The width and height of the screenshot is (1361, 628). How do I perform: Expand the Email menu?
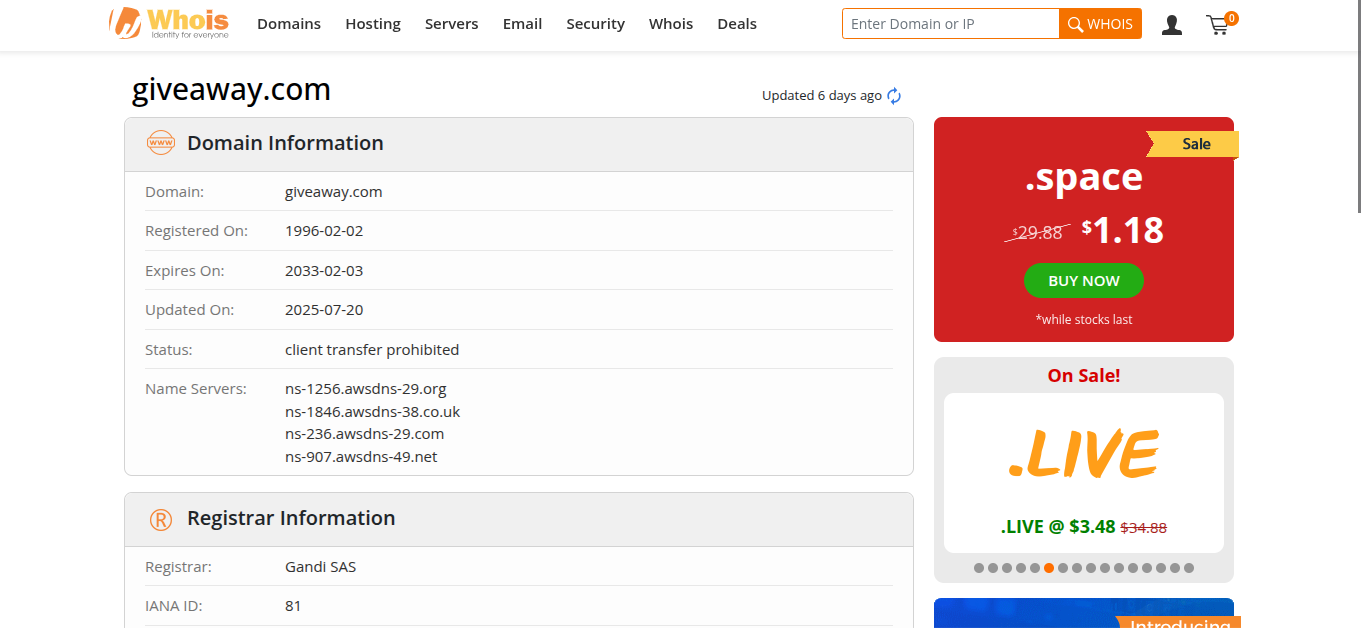tap(522, 24)
